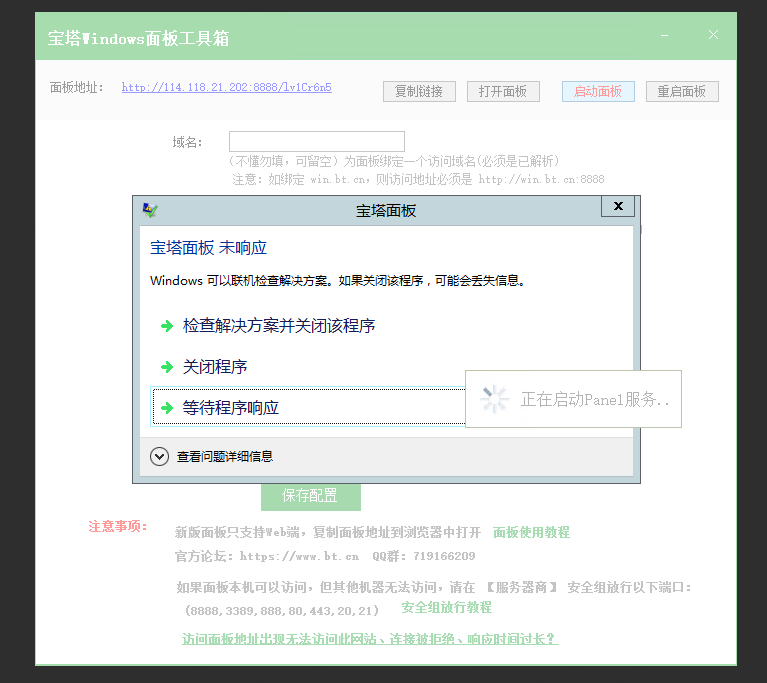767x683 pixels.
Task: Expand 查看问题详细信息 details
Action: 212,456
